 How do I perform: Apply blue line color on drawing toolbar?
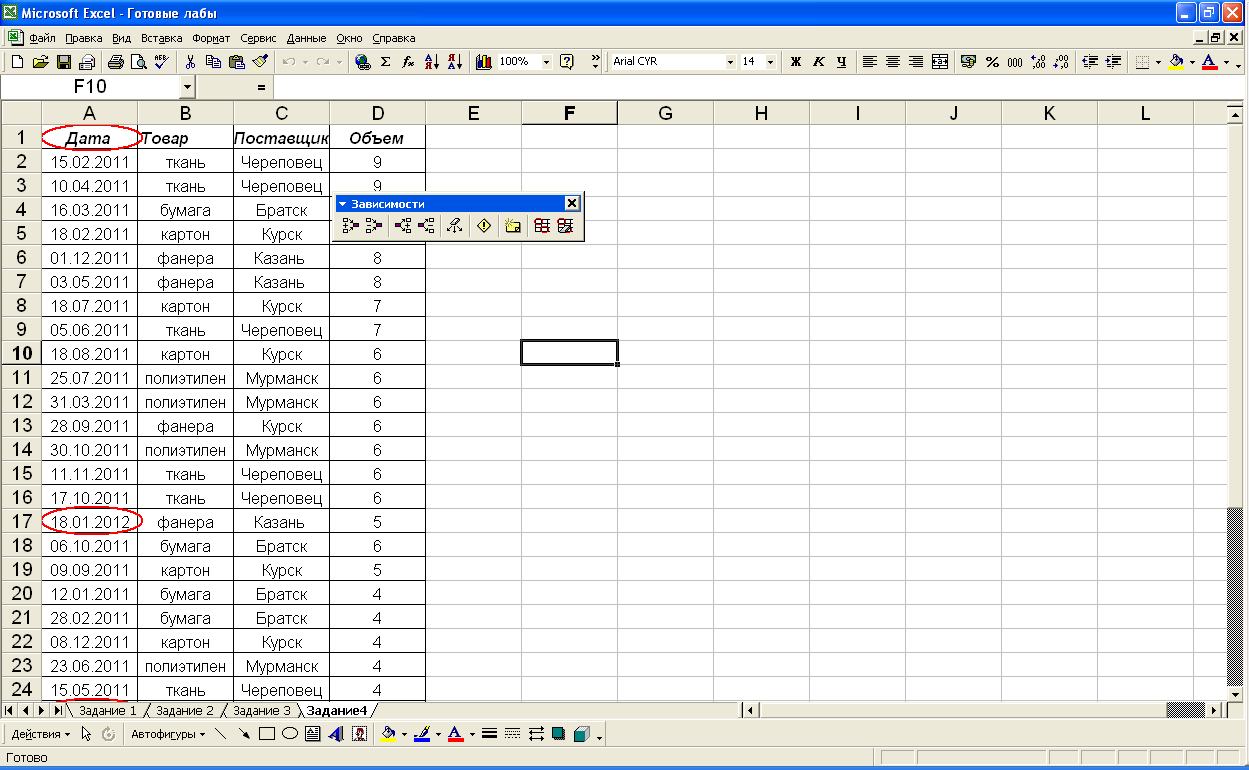421,734
